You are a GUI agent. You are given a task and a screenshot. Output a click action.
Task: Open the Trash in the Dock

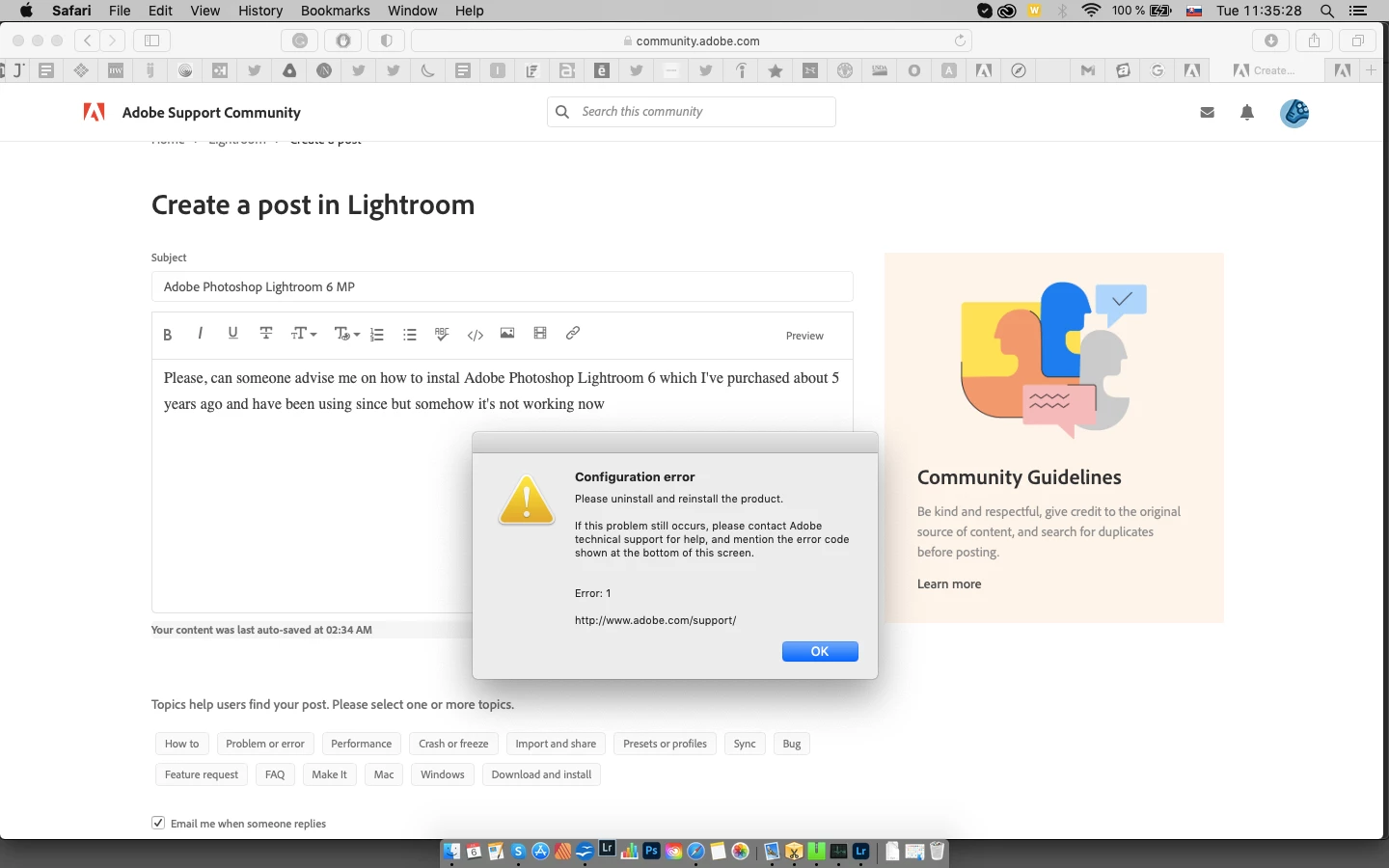pos(937,851)
